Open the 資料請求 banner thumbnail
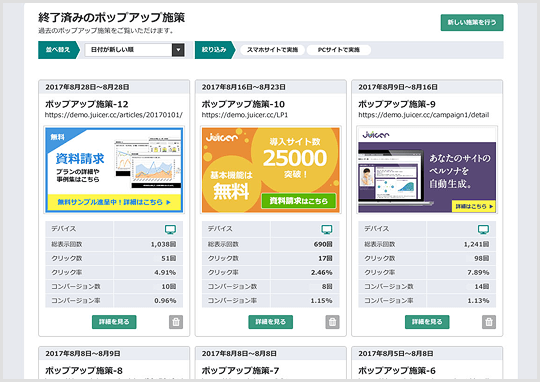The image size is (540, 382). [114, 170]
